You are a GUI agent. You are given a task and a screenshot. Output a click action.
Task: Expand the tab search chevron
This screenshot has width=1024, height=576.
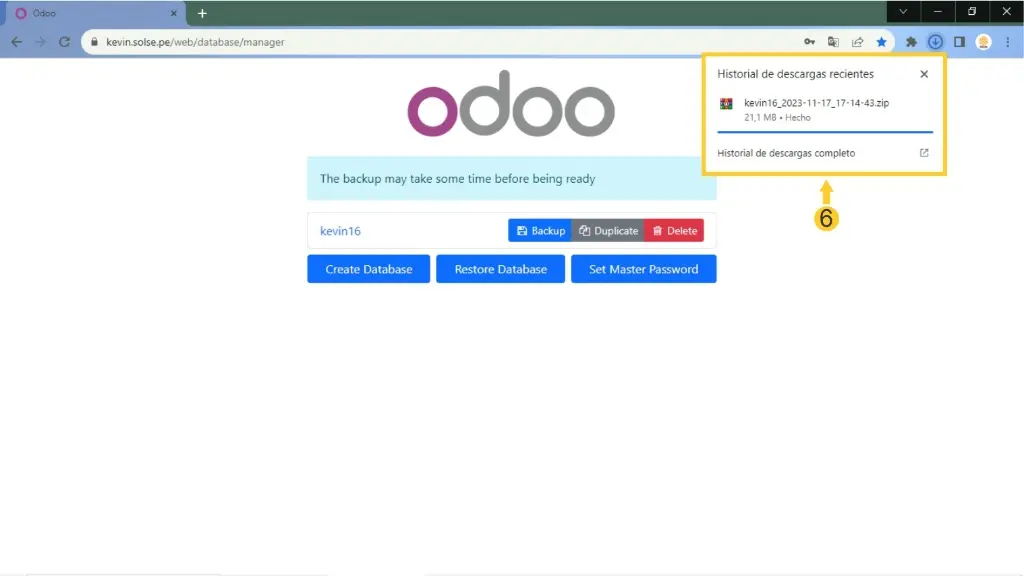point(903,12)
